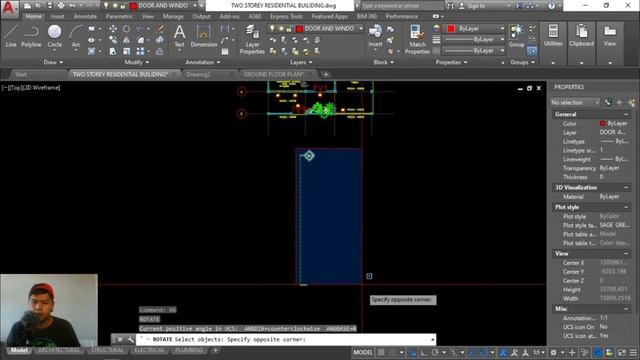Viewport: 640px width, 360px height.
Task: Select the Text annotation tool
Action: (179, 36)
